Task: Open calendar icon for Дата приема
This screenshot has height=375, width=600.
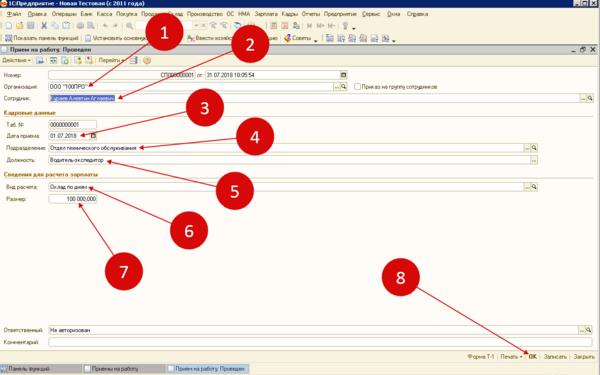Action: pos(93,136)
